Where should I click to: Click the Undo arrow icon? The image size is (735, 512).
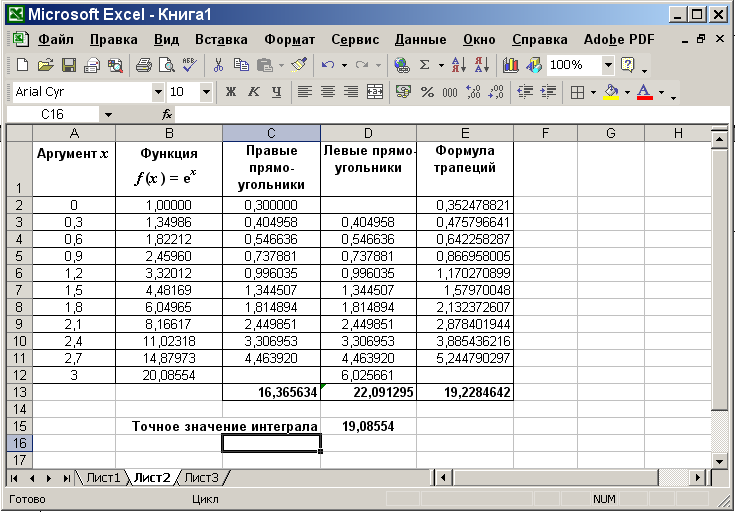pos(328,65)
